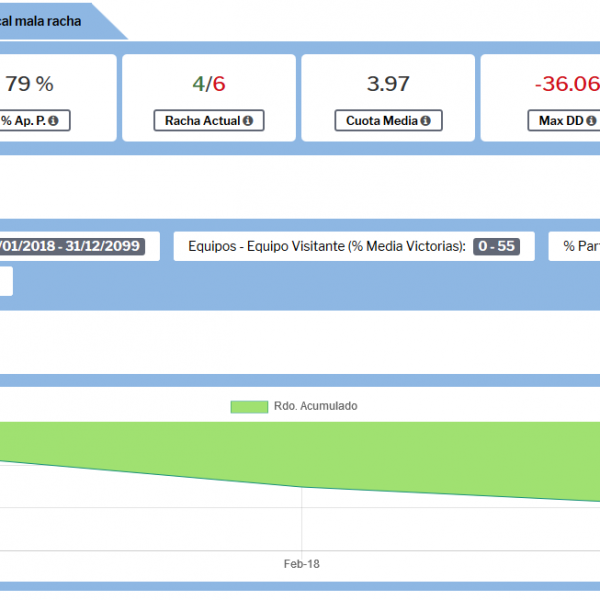This screenshot has height=600, width=600.
Task: Click the green Rdo. Acumulado legend swatch
Action: [x=248, y=406]
